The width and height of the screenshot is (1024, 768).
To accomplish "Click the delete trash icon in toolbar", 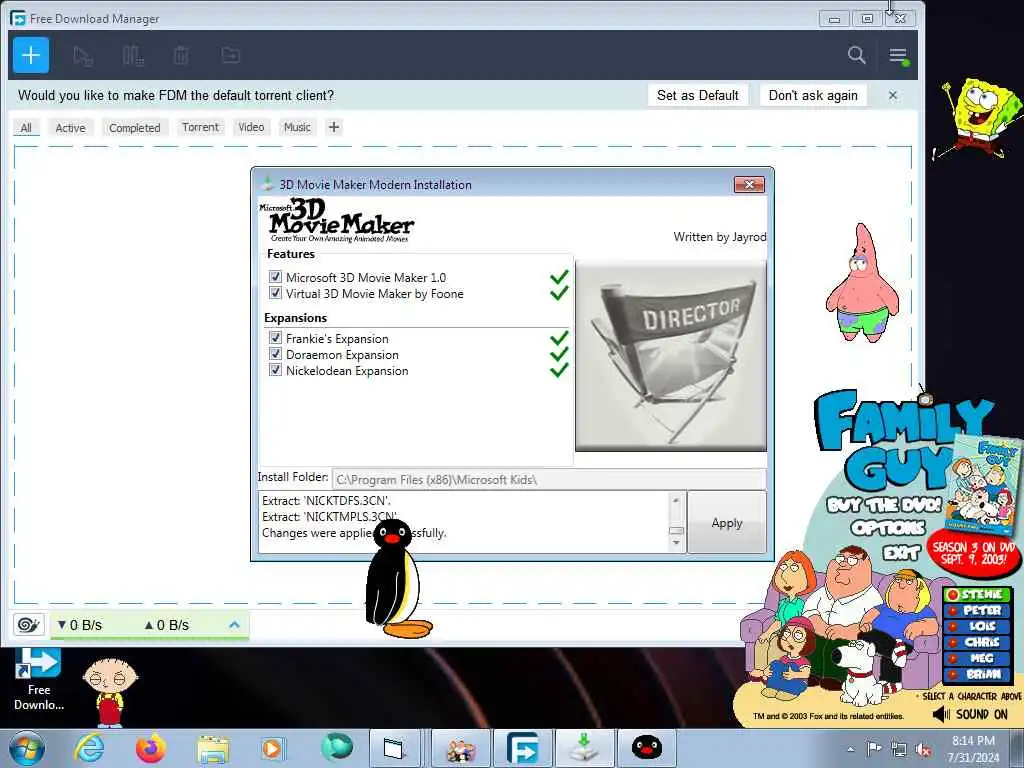I will click(182, 56).
